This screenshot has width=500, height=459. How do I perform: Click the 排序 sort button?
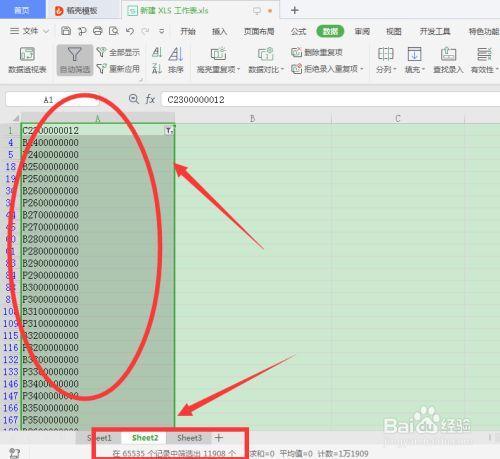[x=176, y=60]
